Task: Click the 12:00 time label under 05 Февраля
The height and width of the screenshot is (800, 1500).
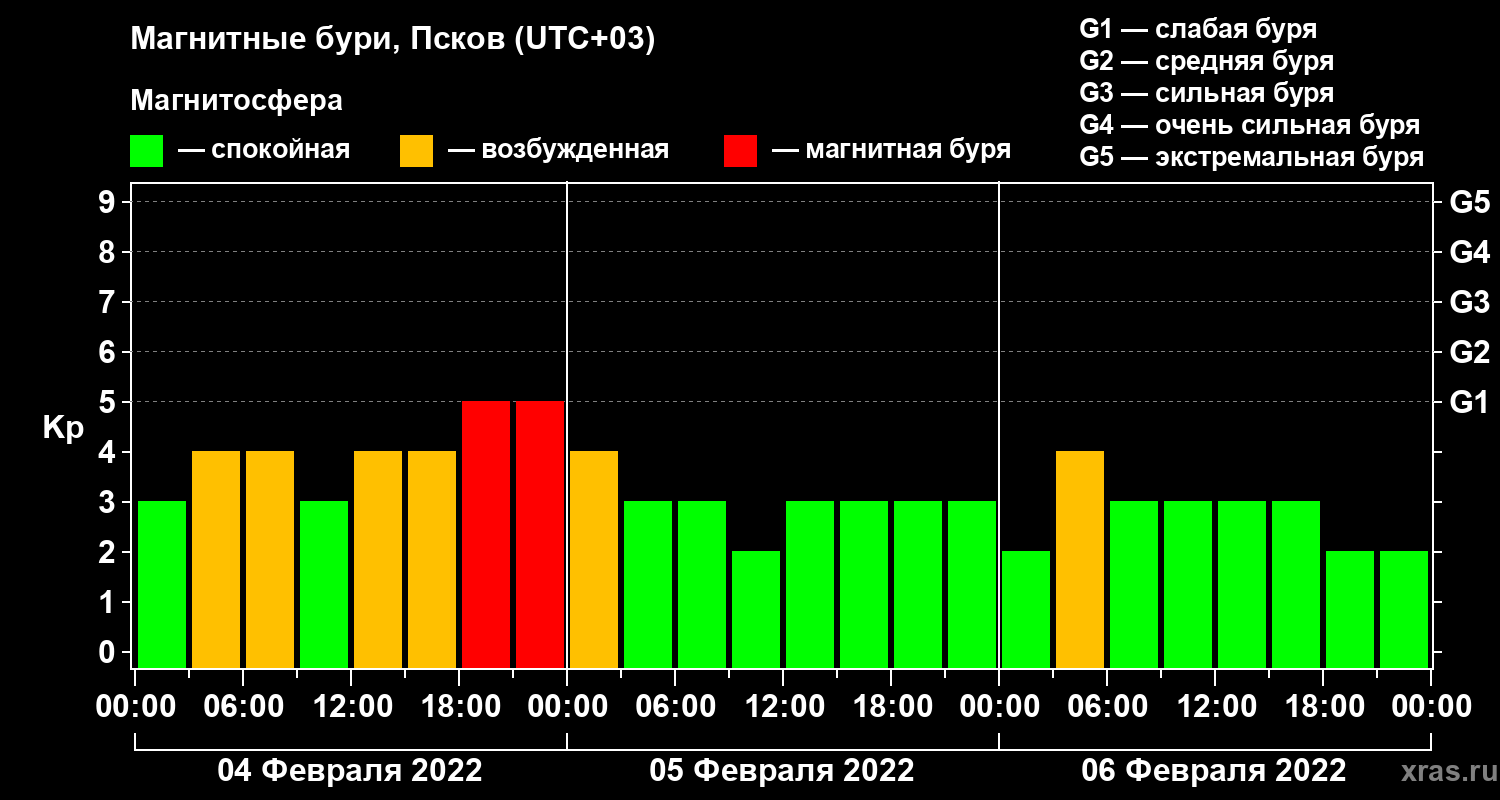Action: (783, 707)
